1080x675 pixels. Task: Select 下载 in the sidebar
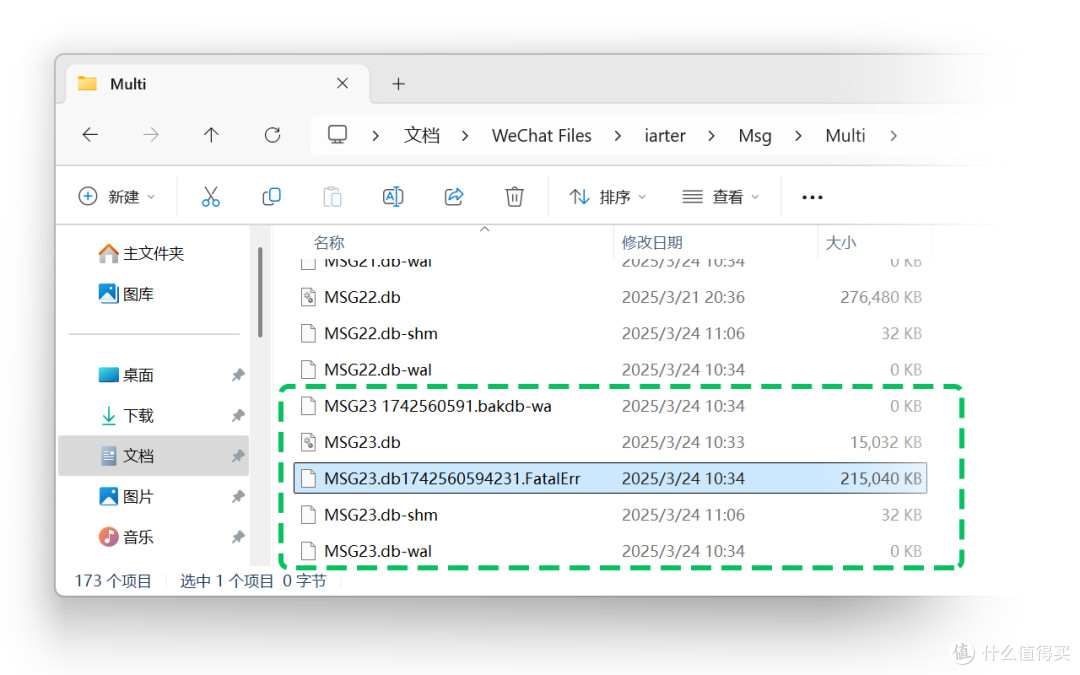coord(138,415)
